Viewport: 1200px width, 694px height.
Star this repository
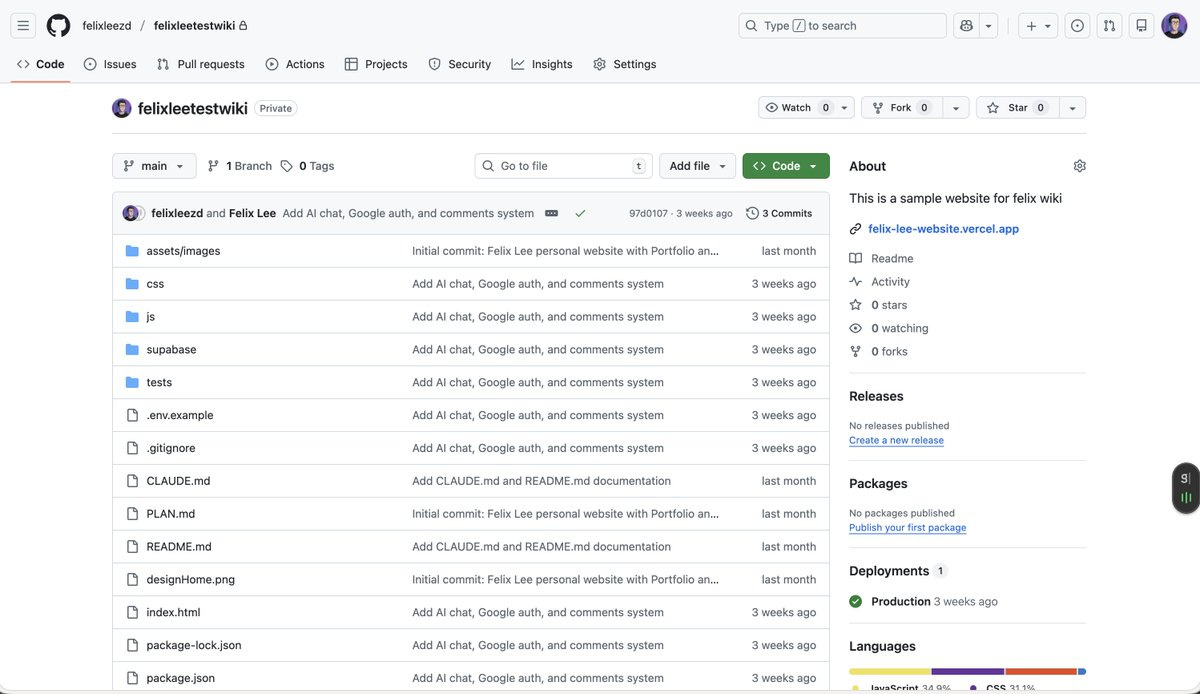pyautogui.click(x=1017, y=108)
